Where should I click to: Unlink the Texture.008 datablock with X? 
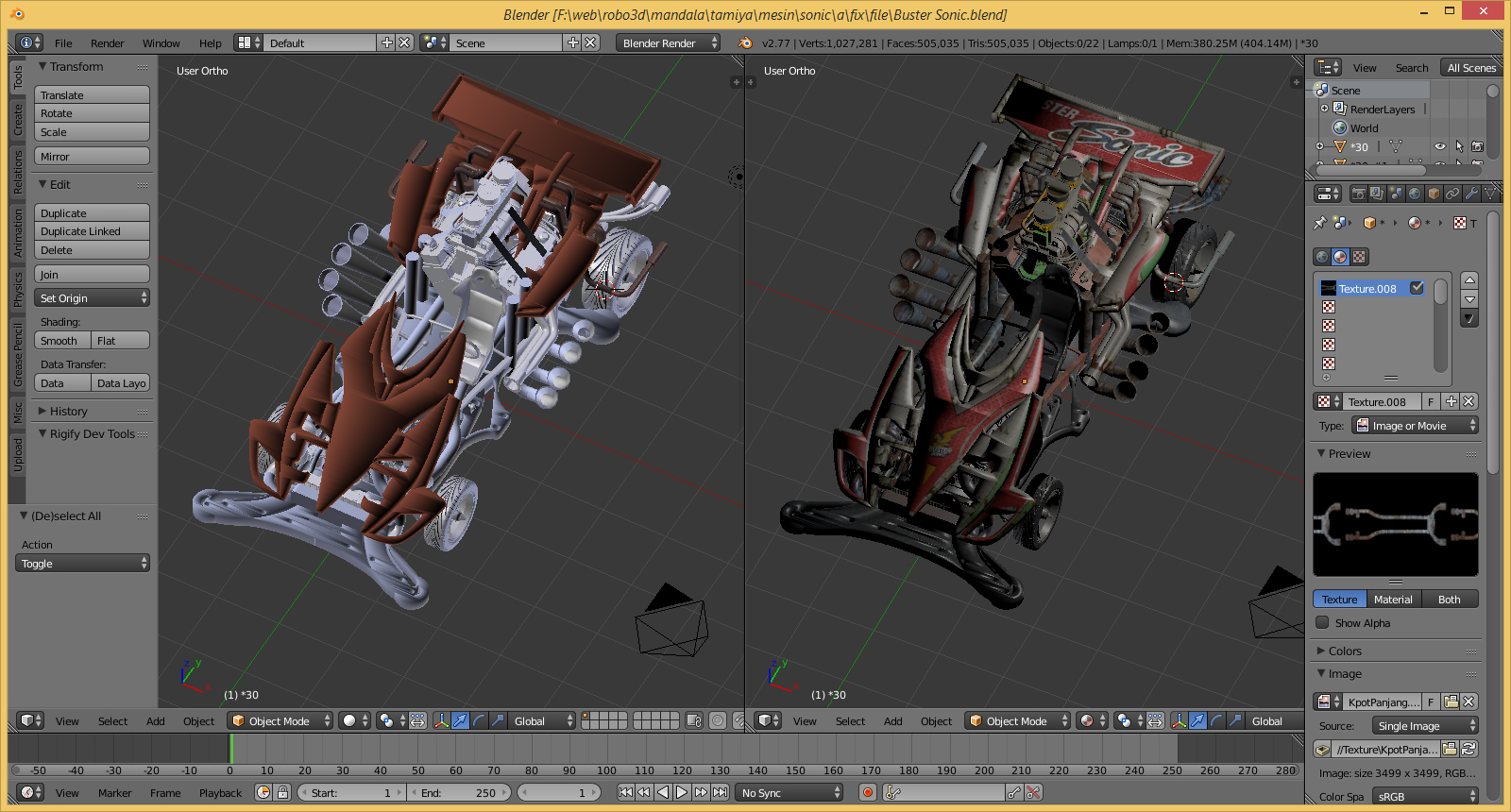tap(1469, 401)
